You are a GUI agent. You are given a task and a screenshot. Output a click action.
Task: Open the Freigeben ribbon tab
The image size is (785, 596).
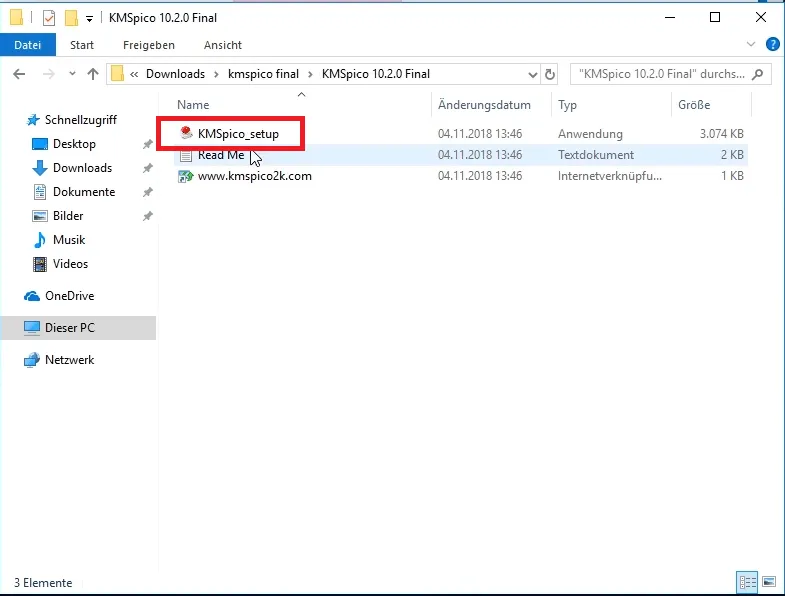click(x=149, y=45)
